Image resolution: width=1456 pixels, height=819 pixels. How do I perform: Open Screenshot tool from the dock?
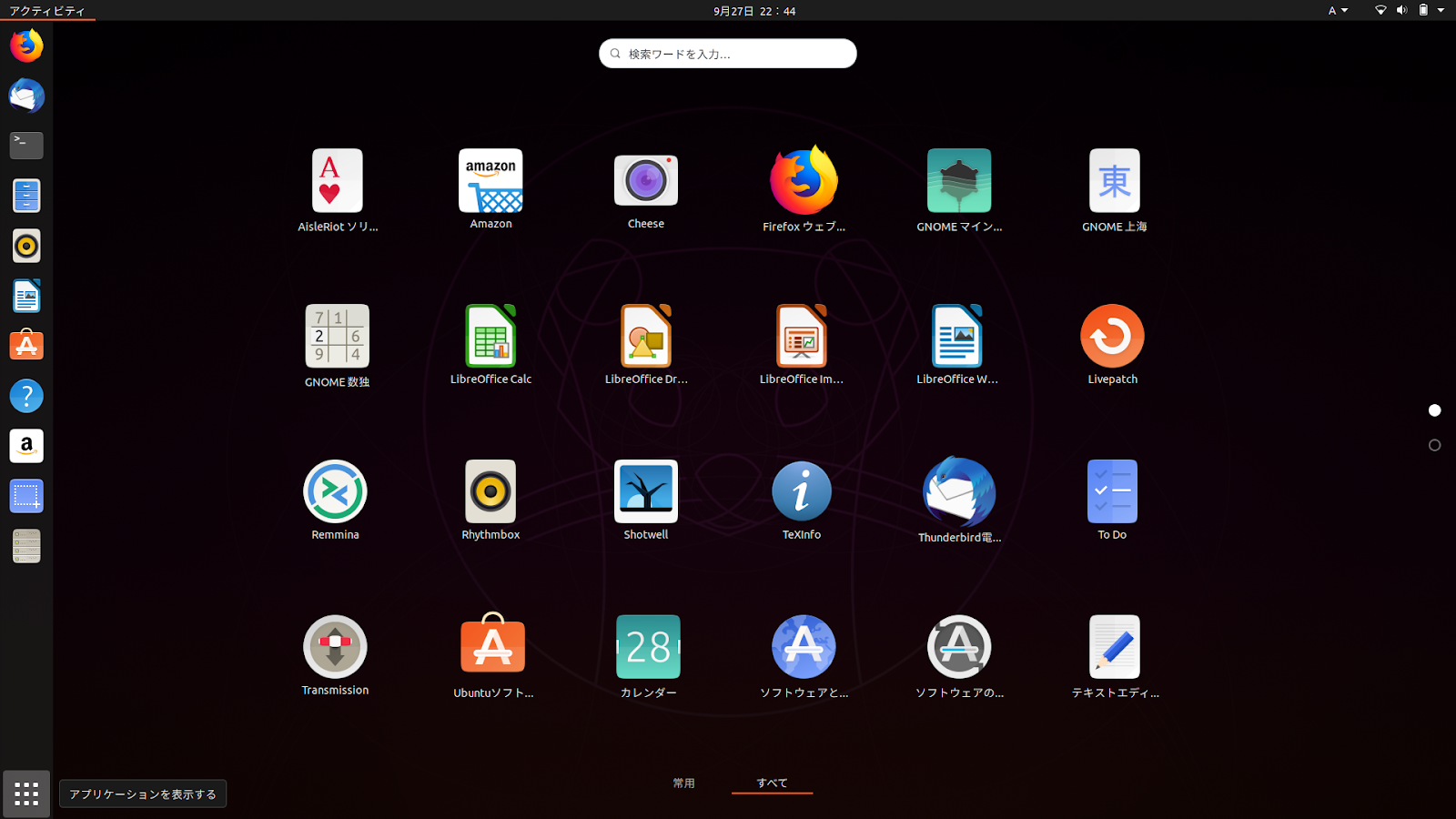(26, 496)
